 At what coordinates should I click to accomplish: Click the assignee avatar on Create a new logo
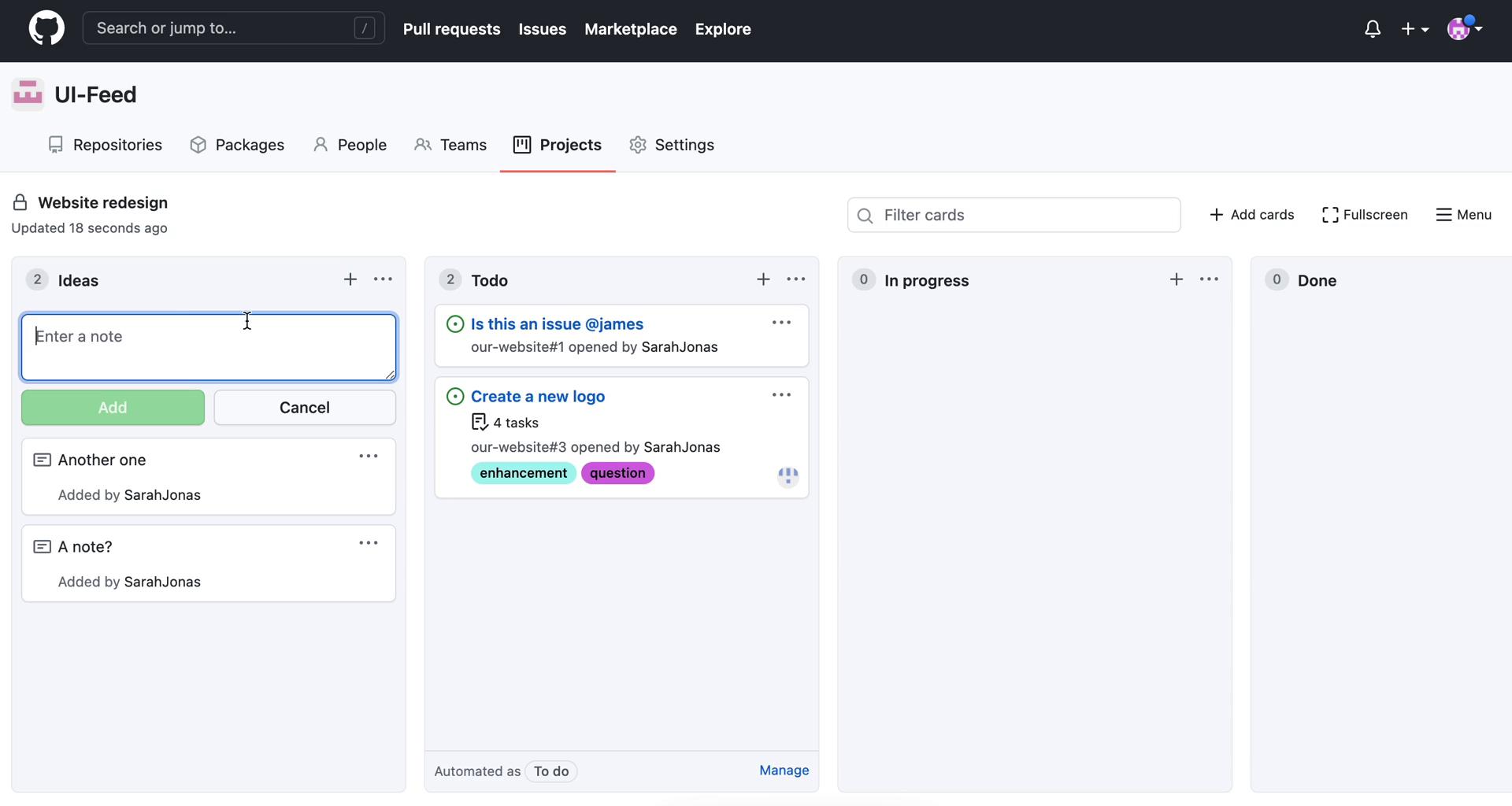point(787,476)
